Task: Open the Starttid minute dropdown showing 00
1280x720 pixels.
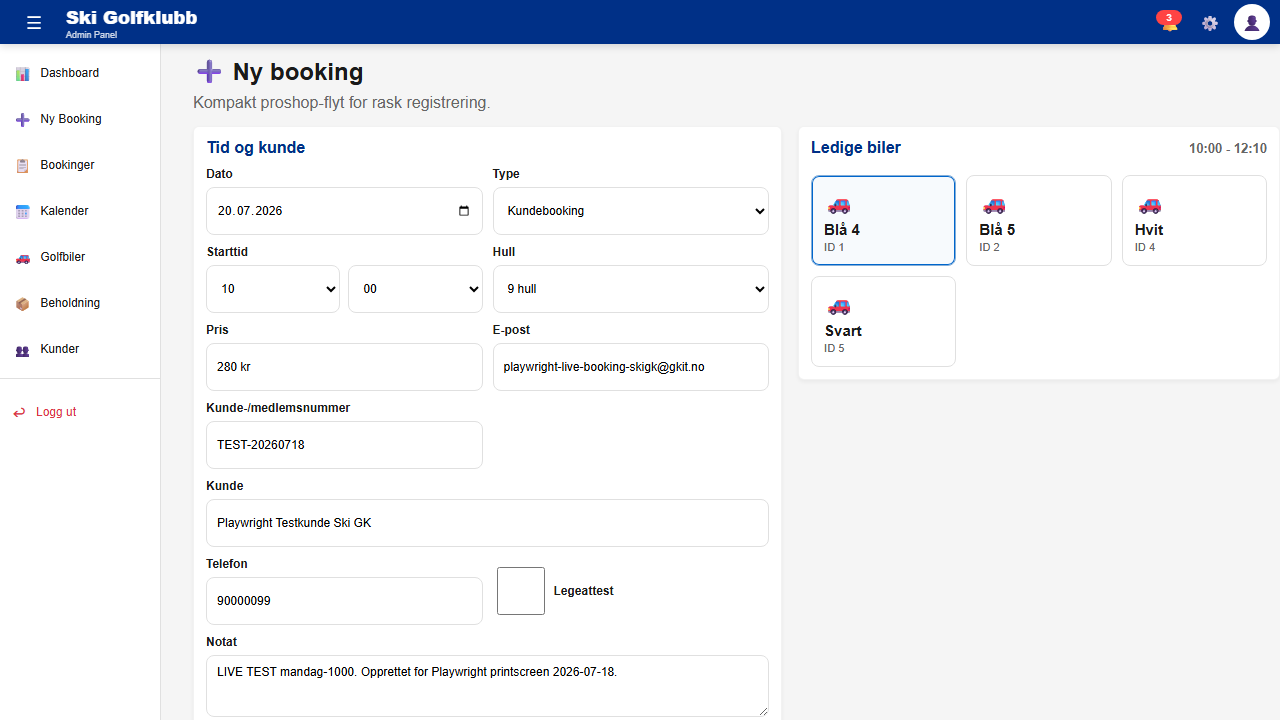Action: 415,289
